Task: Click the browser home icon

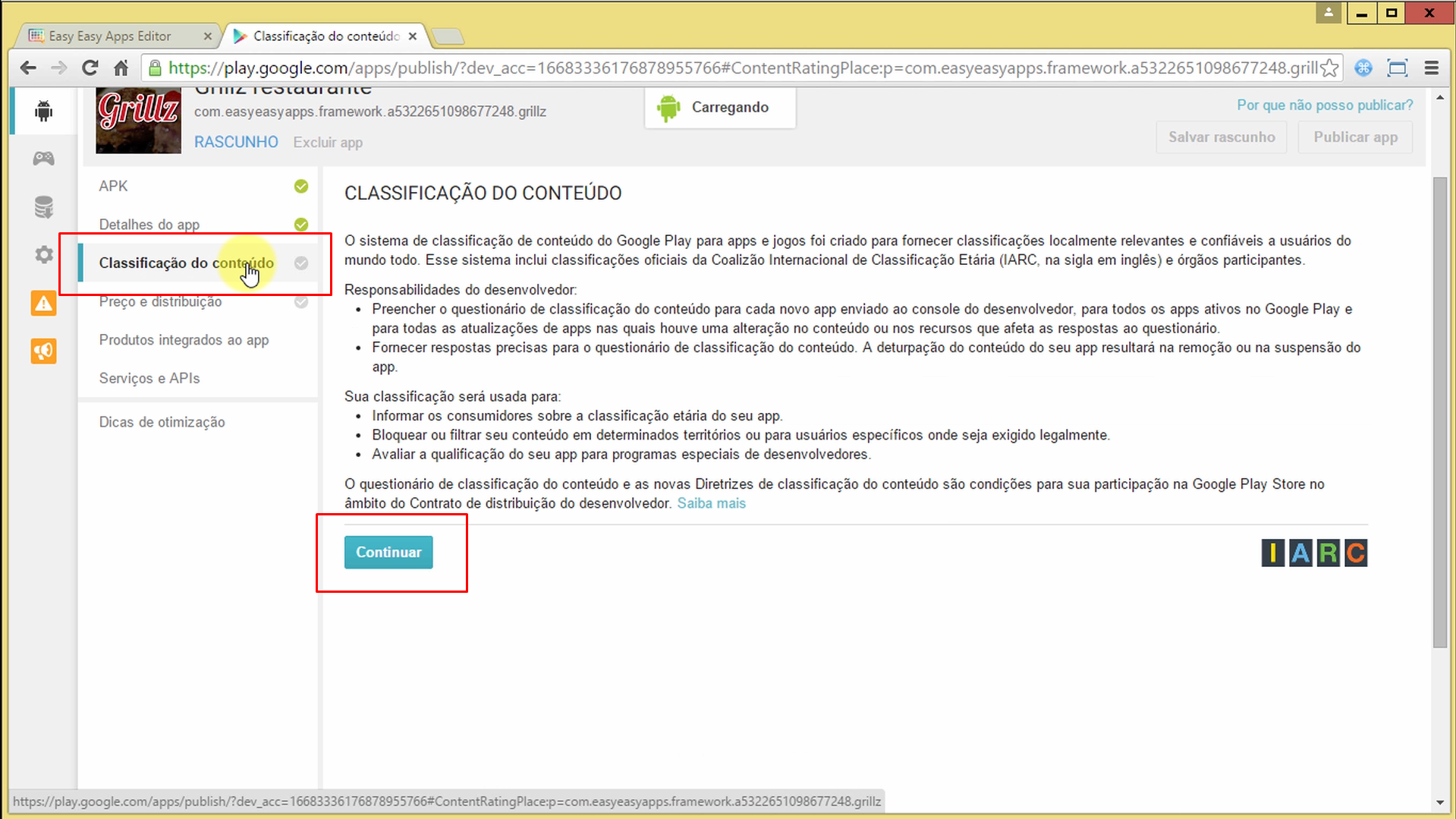Action: click(121, 68)
